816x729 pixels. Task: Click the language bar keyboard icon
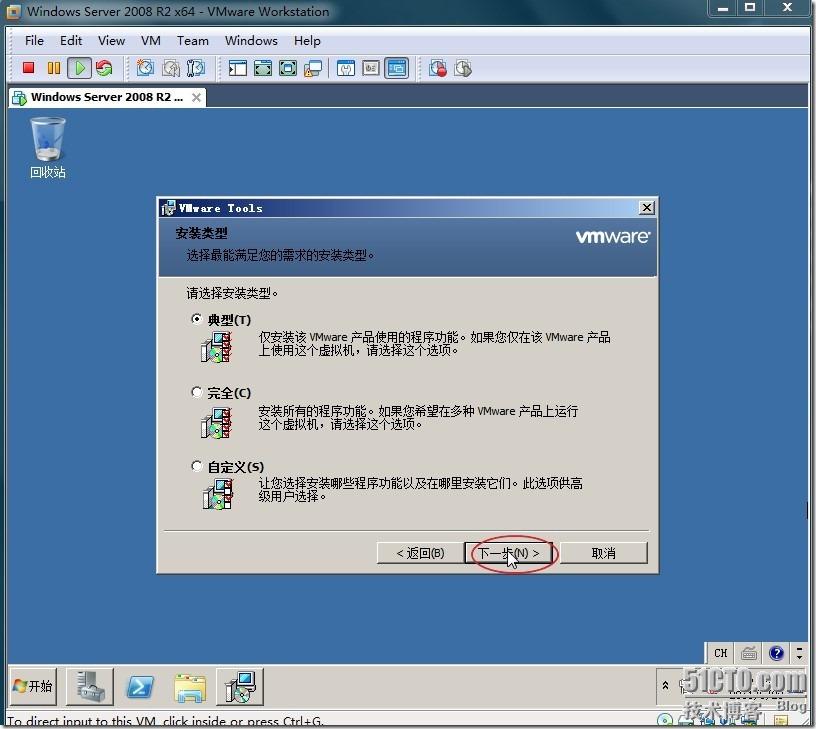[749, 653]
